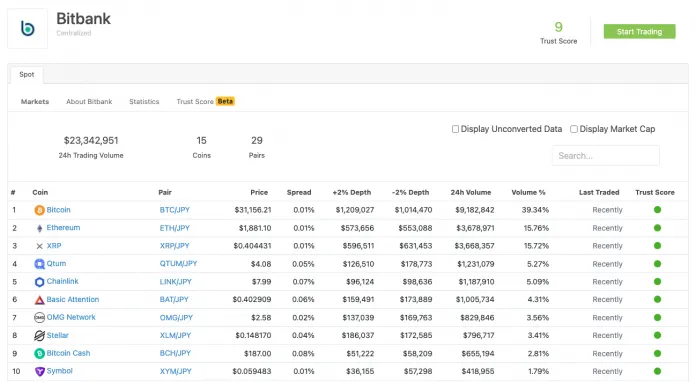696x382 pixels.
Task: Sort by the -2% Depth column header
Action: click(x=411, y=193)
